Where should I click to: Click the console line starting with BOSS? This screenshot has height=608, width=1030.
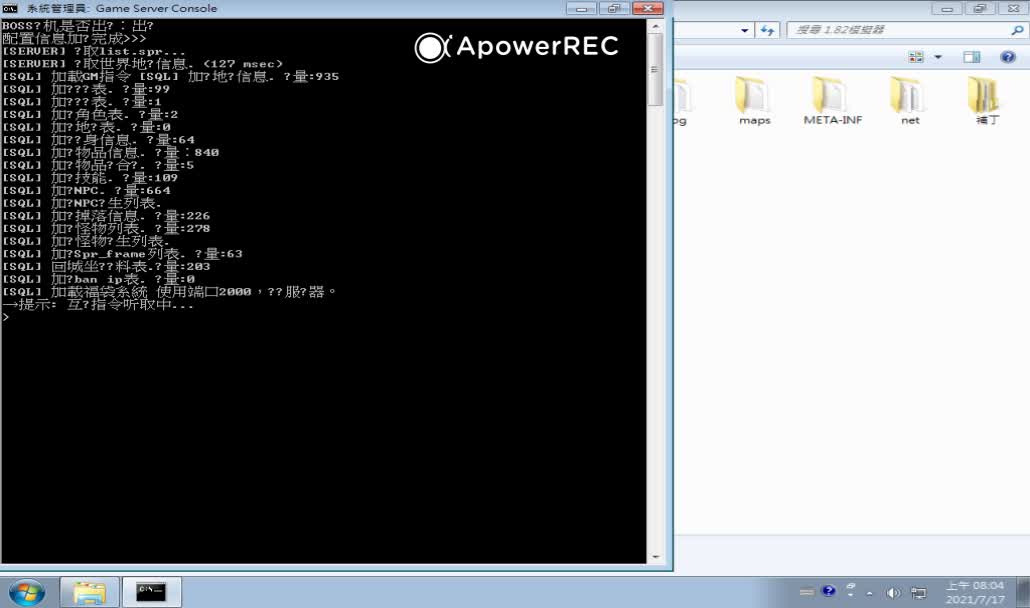point(78,26)
